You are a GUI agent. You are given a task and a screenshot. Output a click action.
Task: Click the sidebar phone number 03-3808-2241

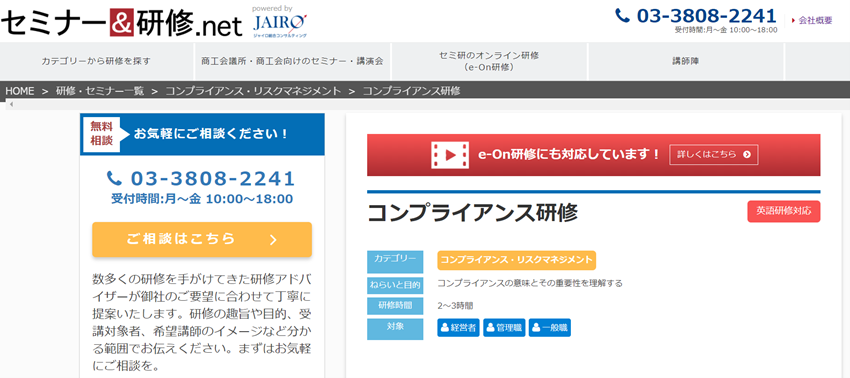[x=212, y=178]
